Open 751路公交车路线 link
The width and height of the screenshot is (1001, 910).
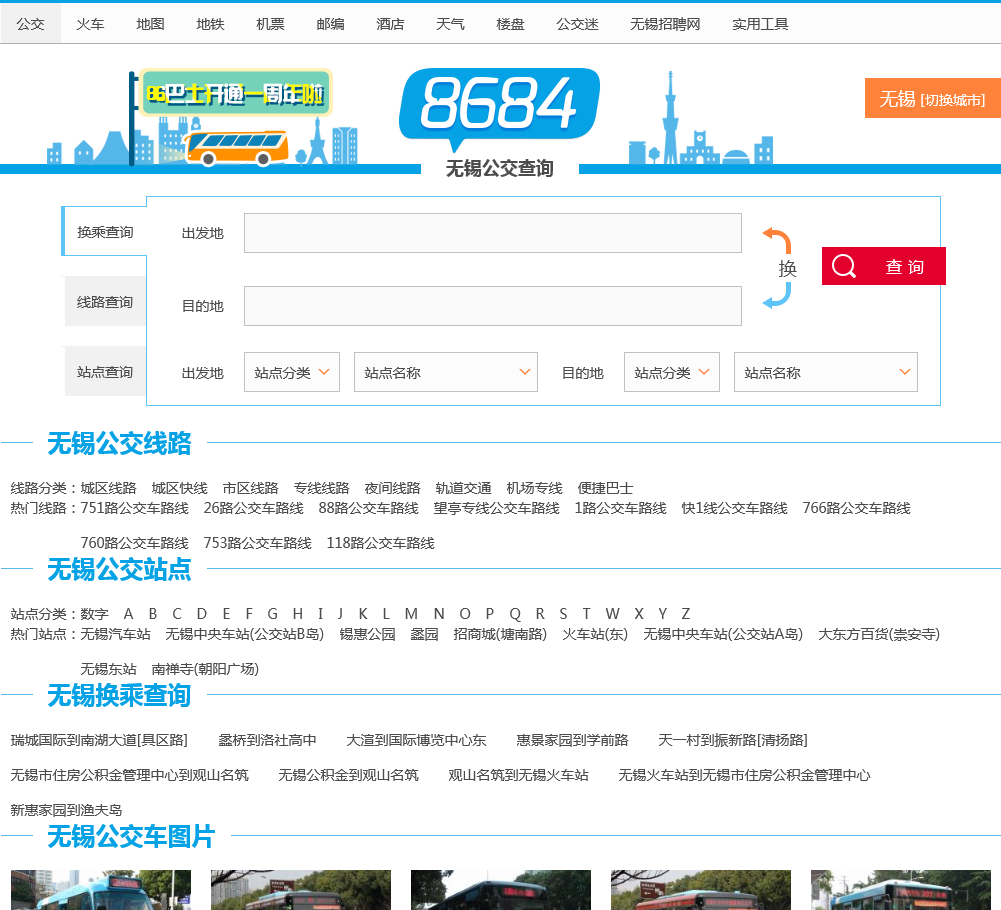pos(135,508)
